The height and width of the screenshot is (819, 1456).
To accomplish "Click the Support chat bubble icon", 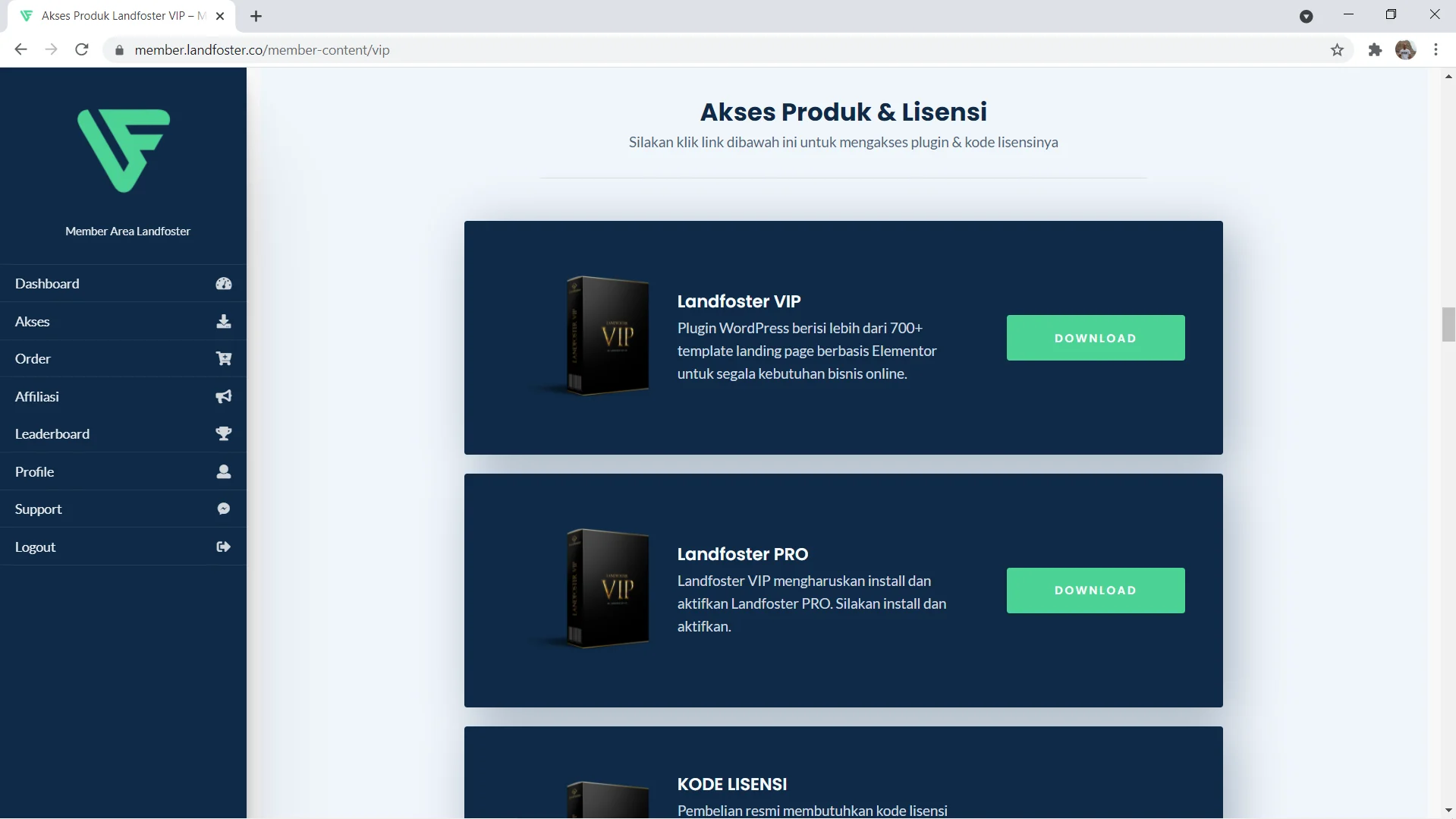I will [224, 509].
